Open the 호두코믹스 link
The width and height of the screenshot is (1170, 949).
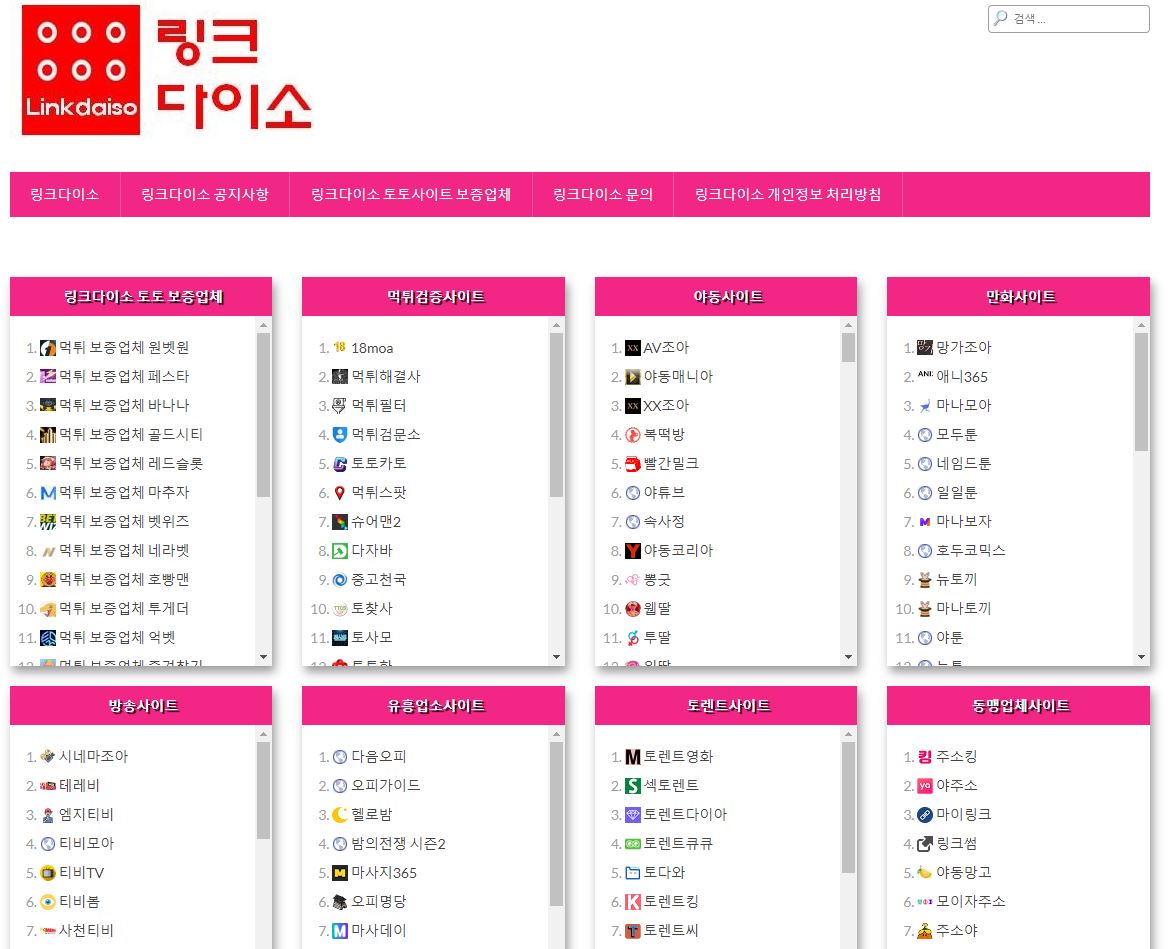971,551
